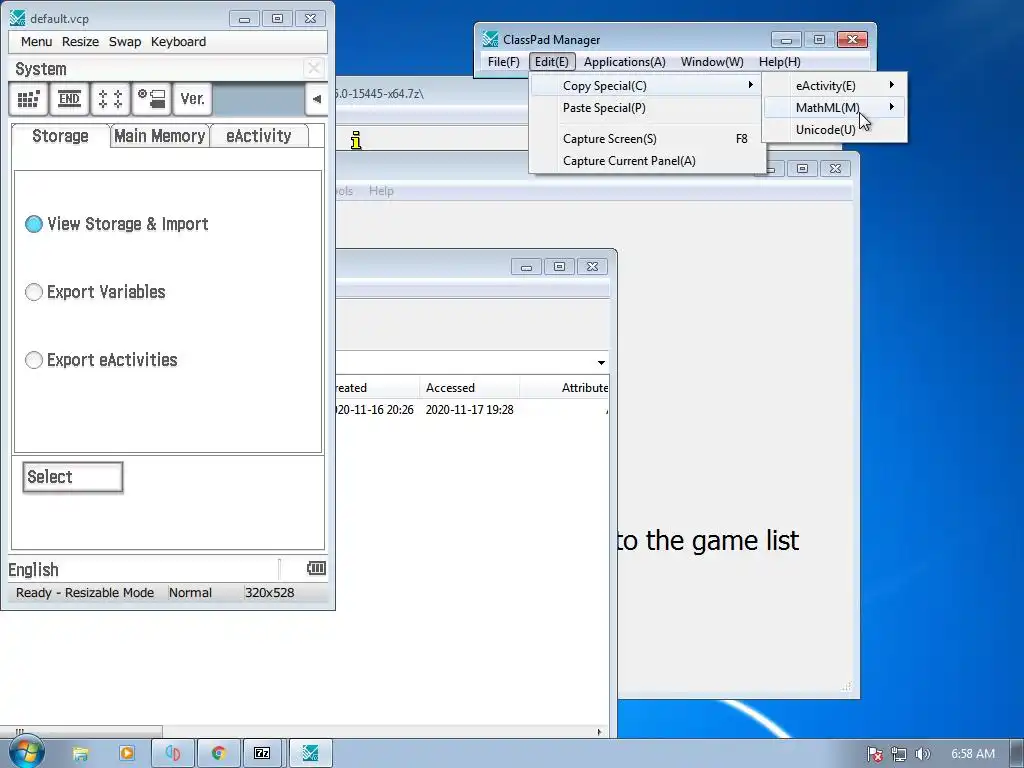Click the volume speaker tray icon
The height and width of the screenshot is (768, 1024).
click(x=922, y=754)
